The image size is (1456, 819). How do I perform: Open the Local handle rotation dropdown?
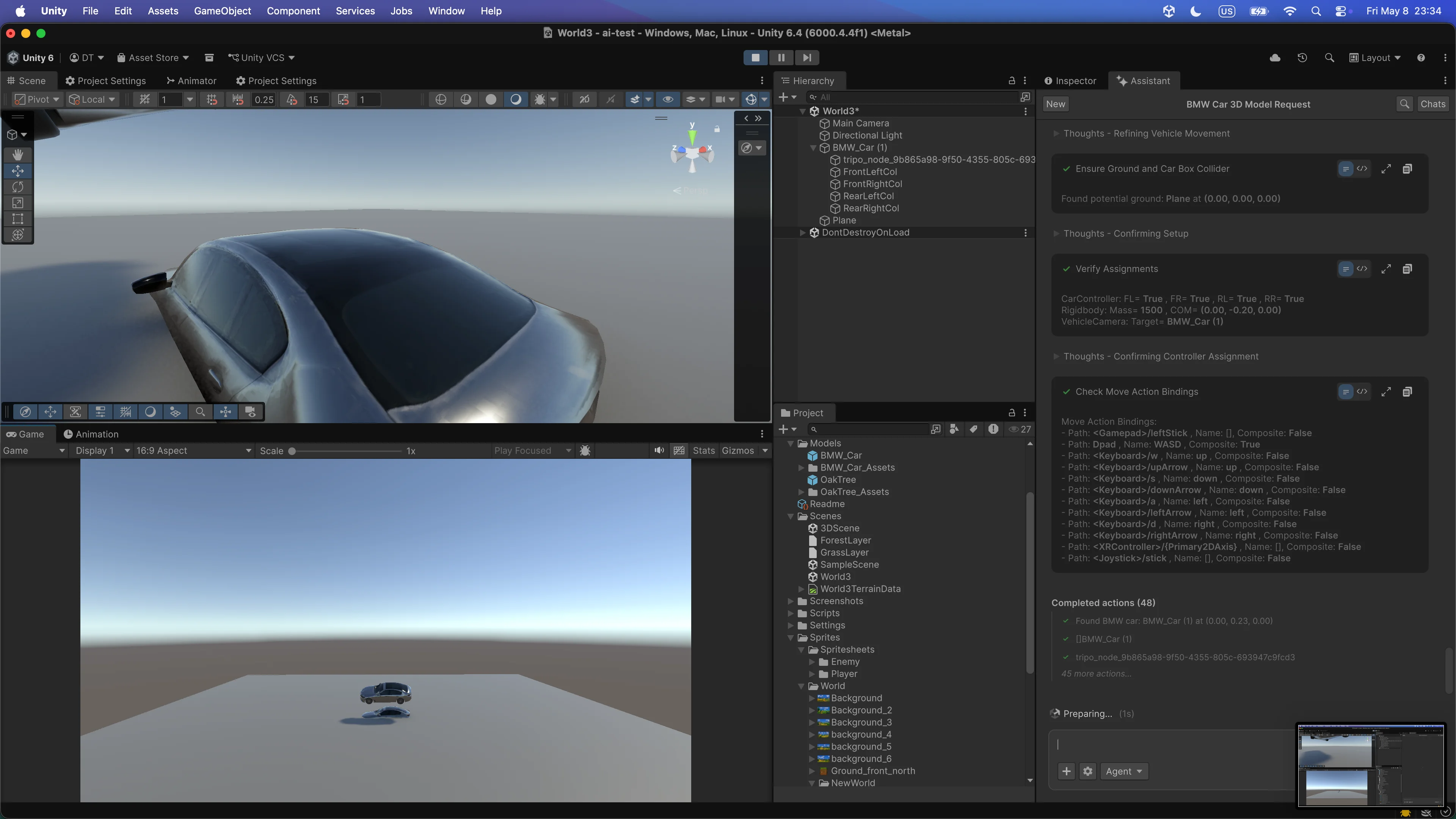coord(93,99)
